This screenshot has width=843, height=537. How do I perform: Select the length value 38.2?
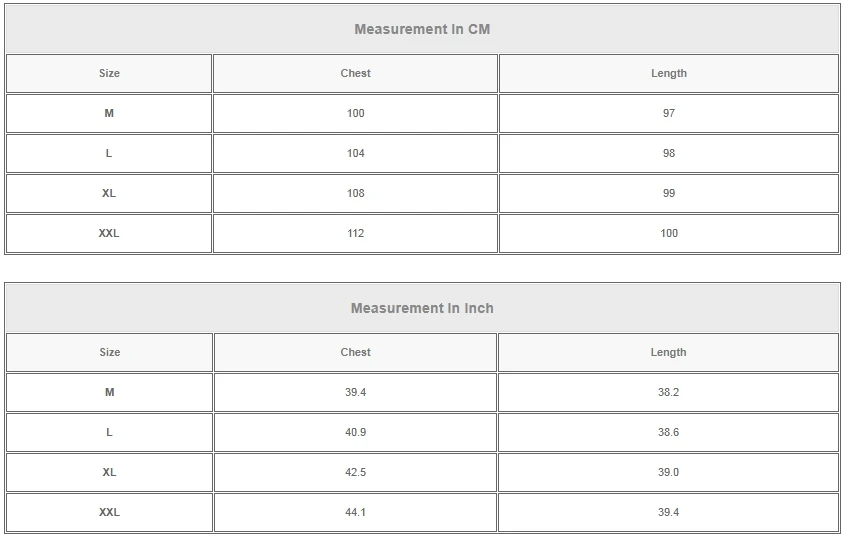click(x=668, y=392)
